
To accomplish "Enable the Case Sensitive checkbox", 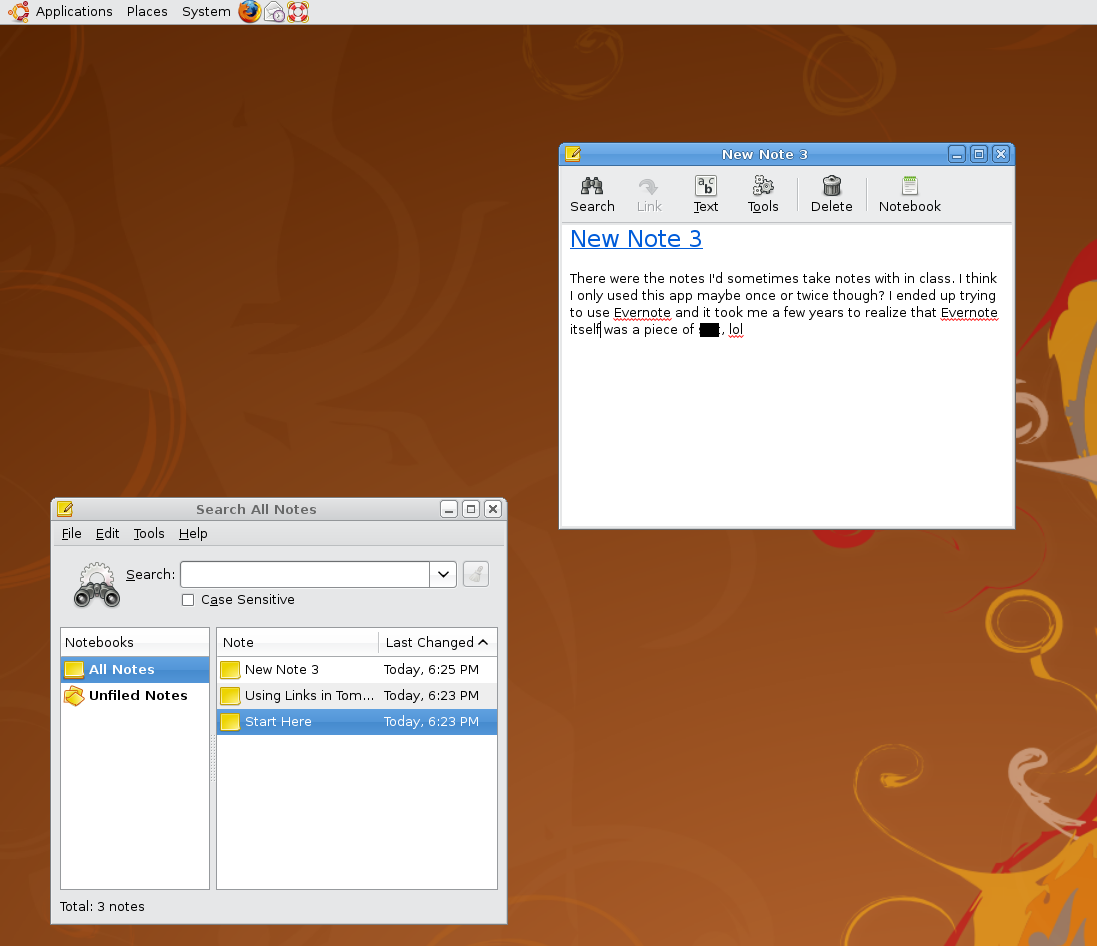I will (188, 600).
